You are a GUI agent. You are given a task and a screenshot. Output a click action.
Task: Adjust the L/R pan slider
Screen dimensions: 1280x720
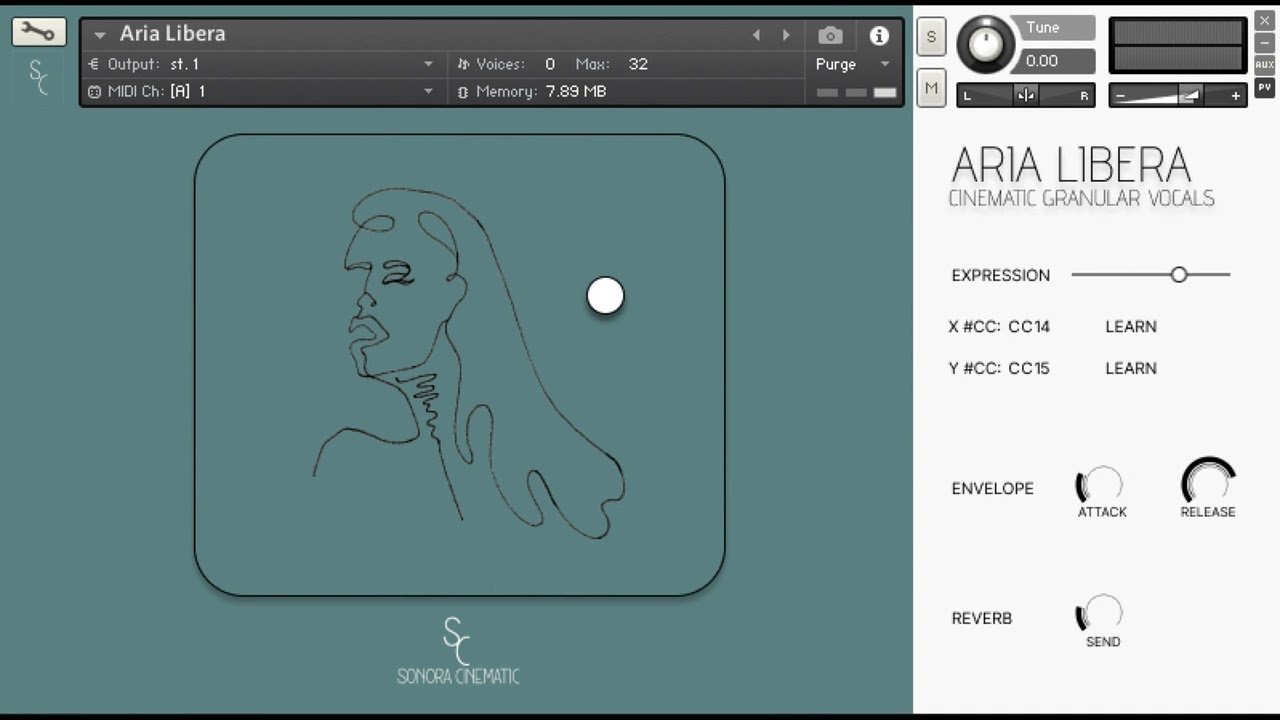[1026, 95]
